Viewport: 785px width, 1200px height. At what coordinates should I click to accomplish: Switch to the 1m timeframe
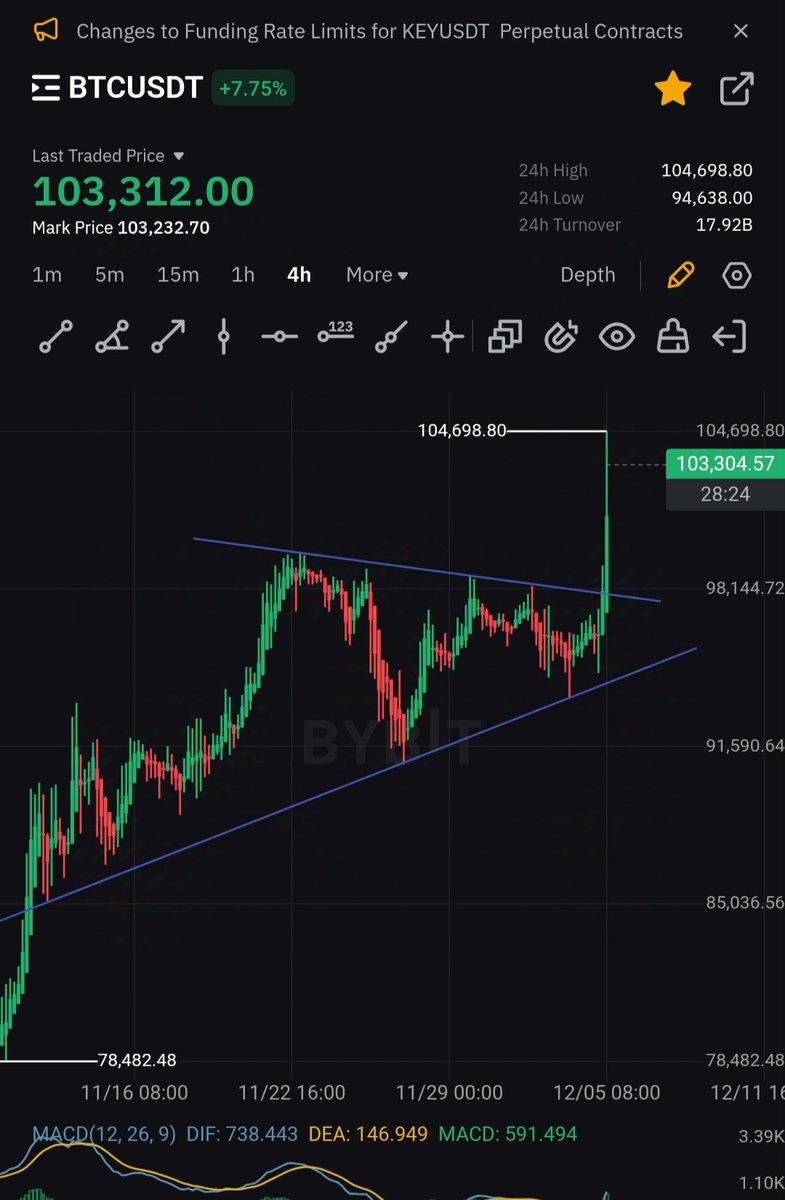pyautogui.click(x=47, y=275)
